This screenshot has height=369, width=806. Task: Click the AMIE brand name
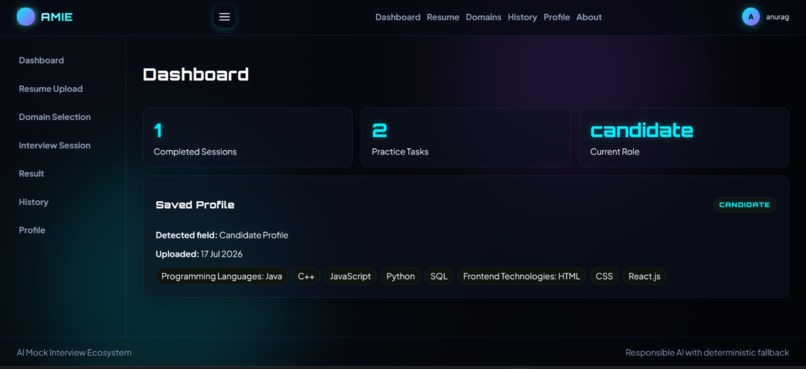pyautogui.click(x=57, y=17)
